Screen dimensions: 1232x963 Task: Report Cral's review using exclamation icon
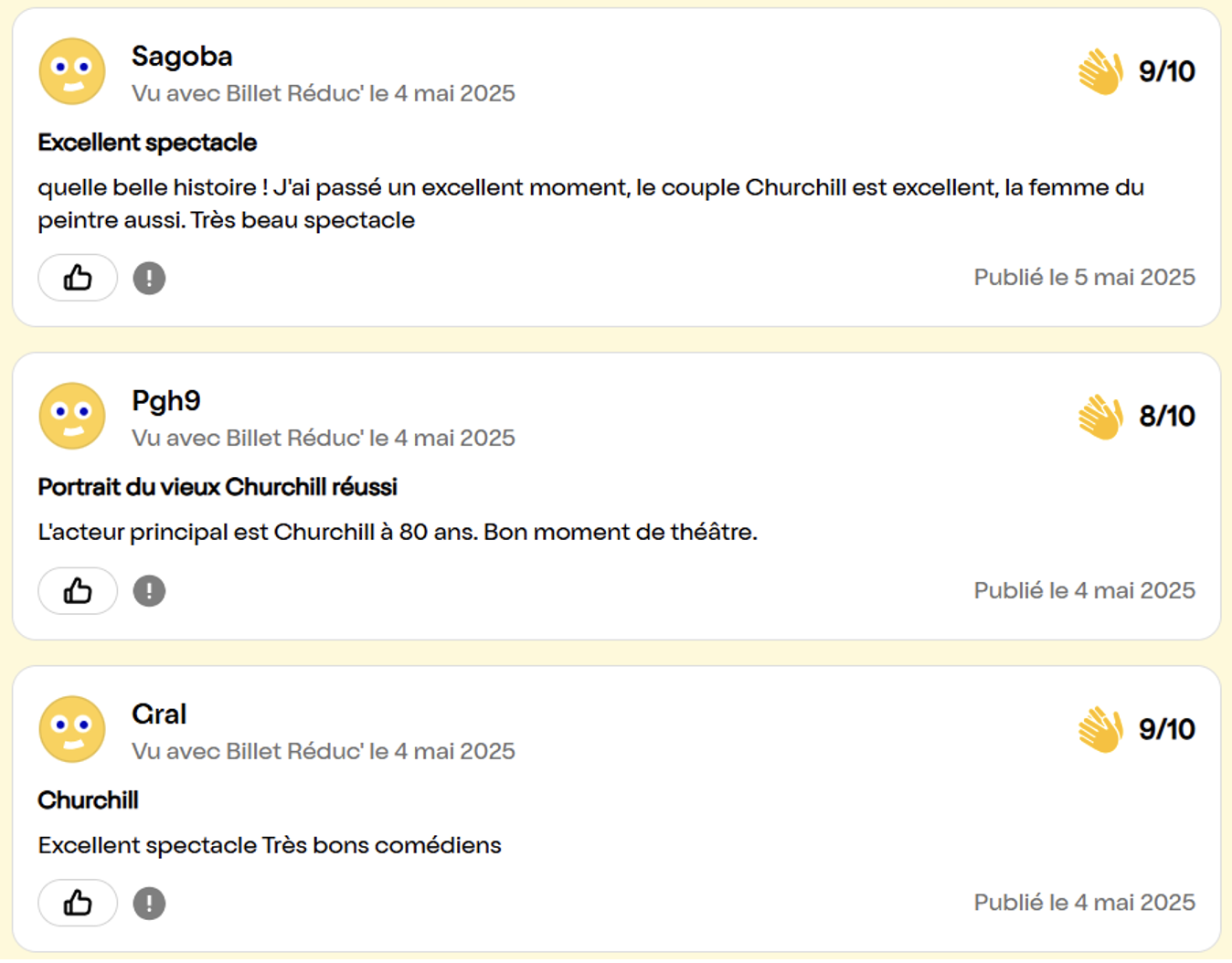(149, 904)
